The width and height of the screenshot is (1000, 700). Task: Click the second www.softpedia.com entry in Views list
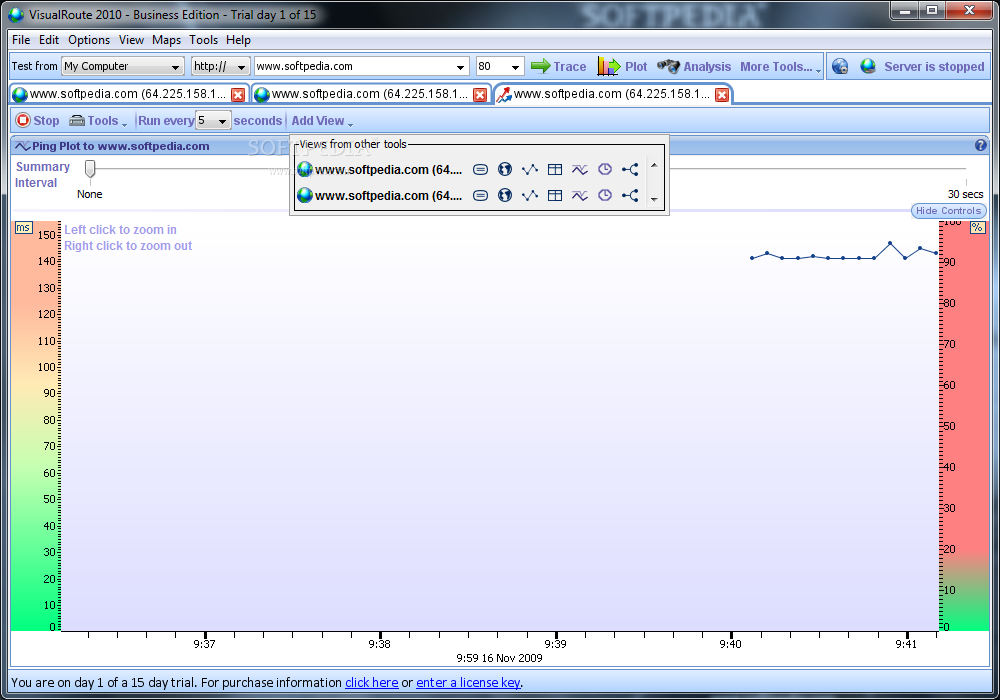point(388,196)
